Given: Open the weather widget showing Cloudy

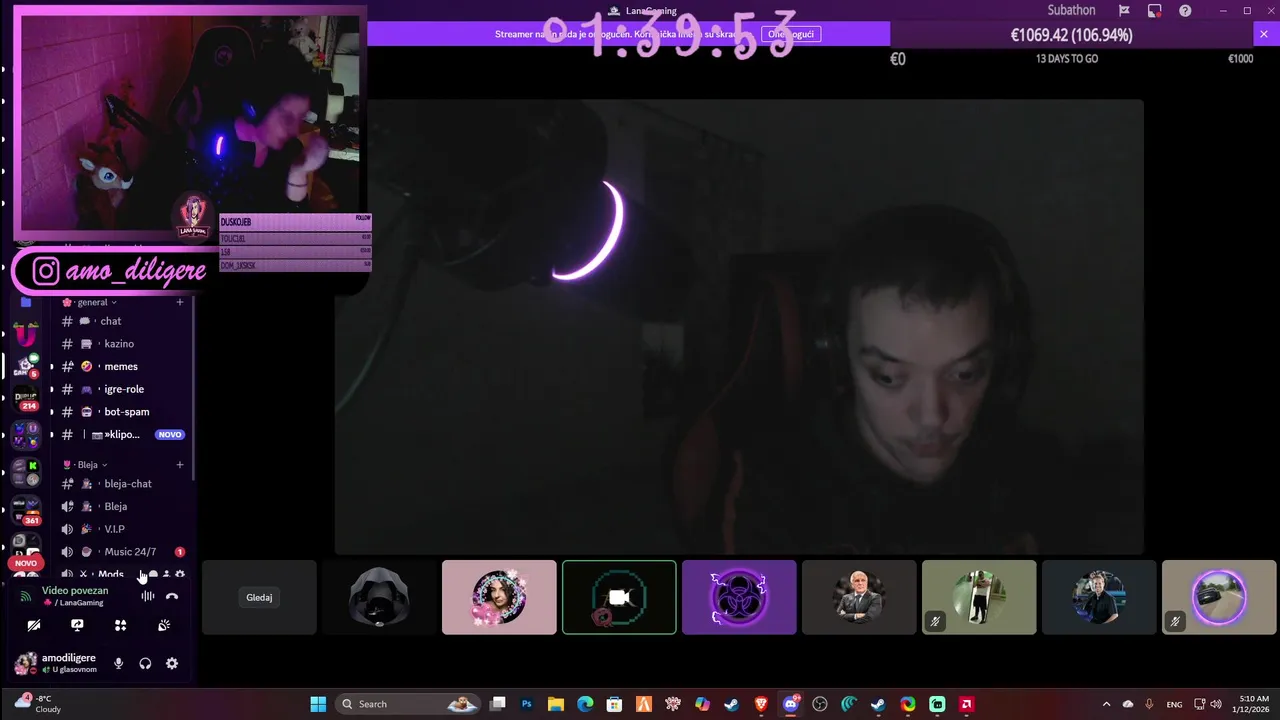Looking at the screenshot, I should pos(37,704).
